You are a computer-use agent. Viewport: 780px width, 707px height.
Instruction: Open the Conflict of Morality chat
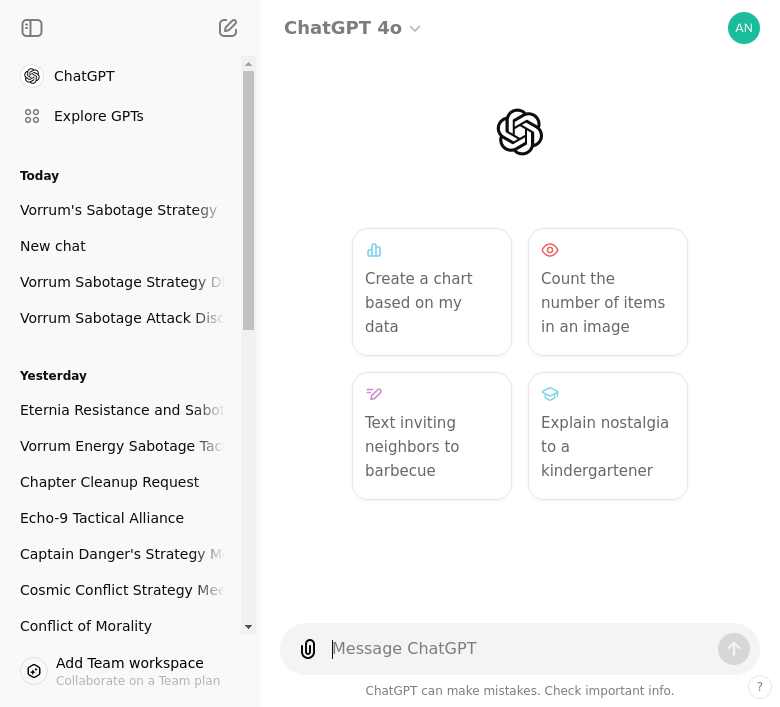click(x=86, y=626)
